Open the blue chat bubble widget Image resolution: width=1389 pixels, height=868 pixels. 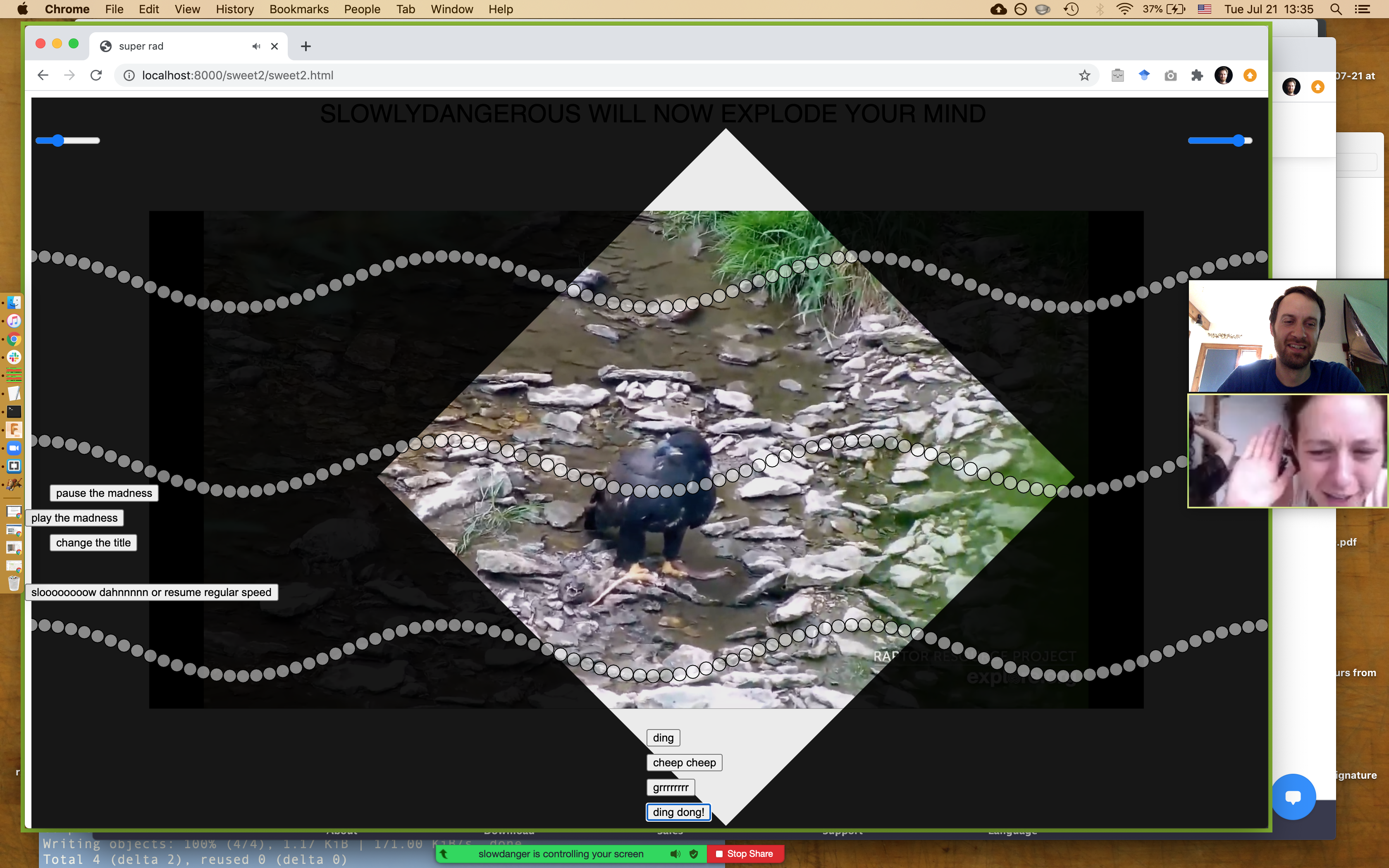tap(1293, 797)
